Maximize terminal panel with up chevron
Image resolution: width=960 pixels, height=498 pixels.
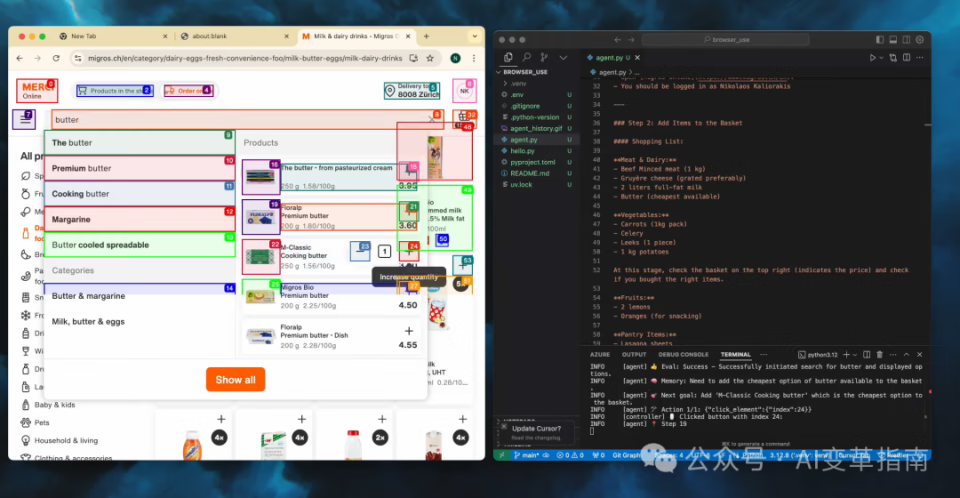[x=906, y=355]
